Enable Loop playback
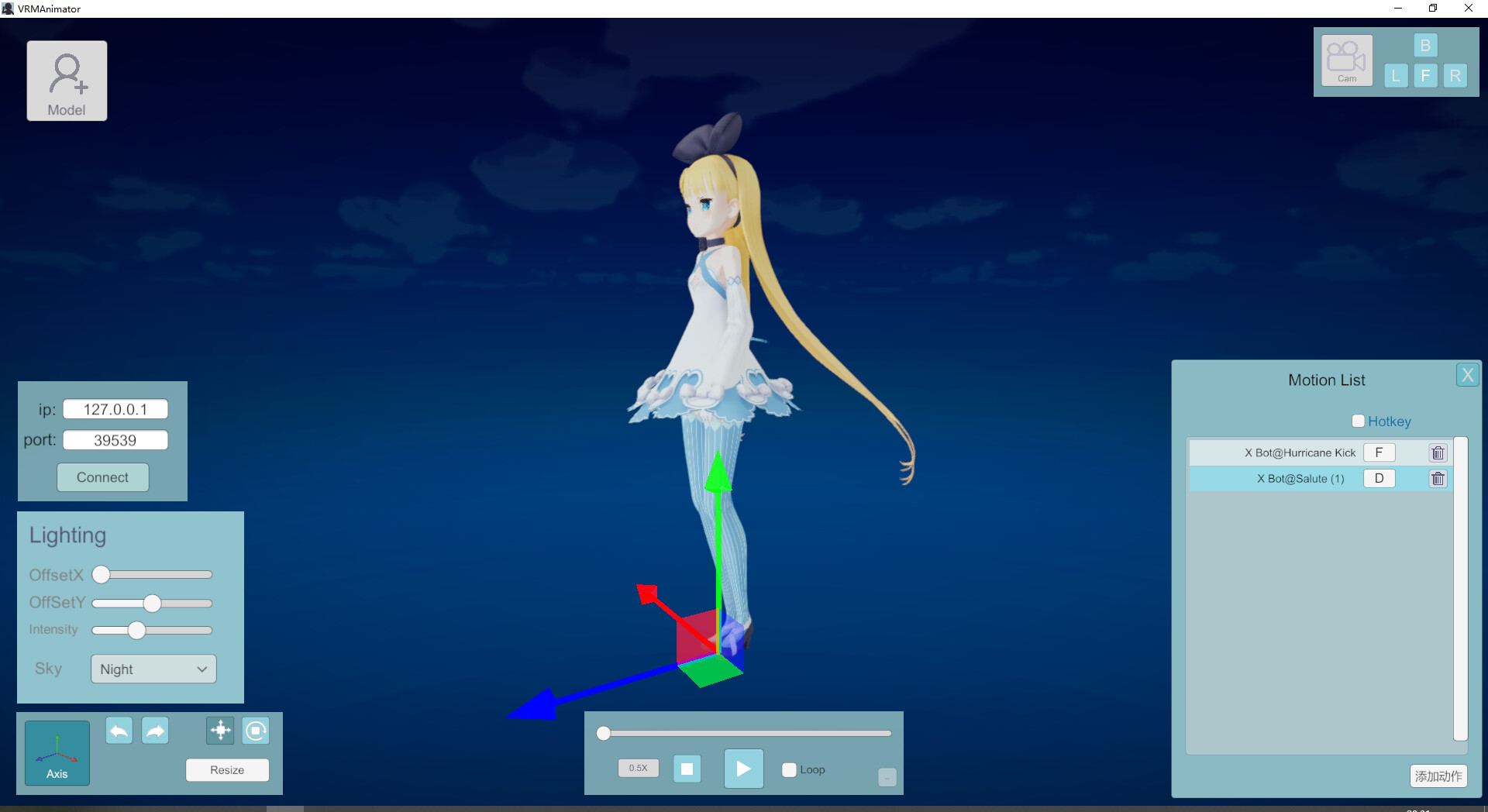This screenshot has width=1488, height=812. (x=789, y=769)
